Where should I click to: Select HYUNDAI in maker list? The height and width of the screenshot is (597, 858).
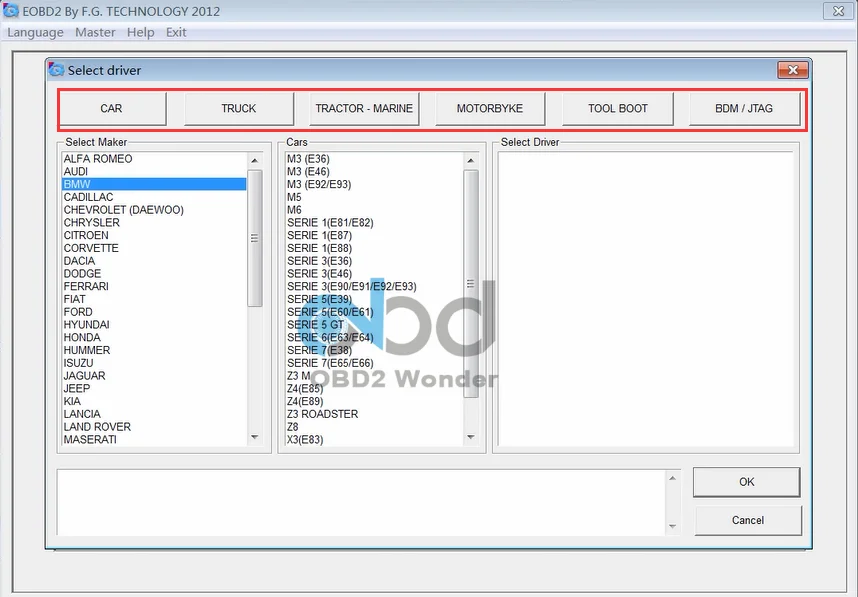point(154,324)
